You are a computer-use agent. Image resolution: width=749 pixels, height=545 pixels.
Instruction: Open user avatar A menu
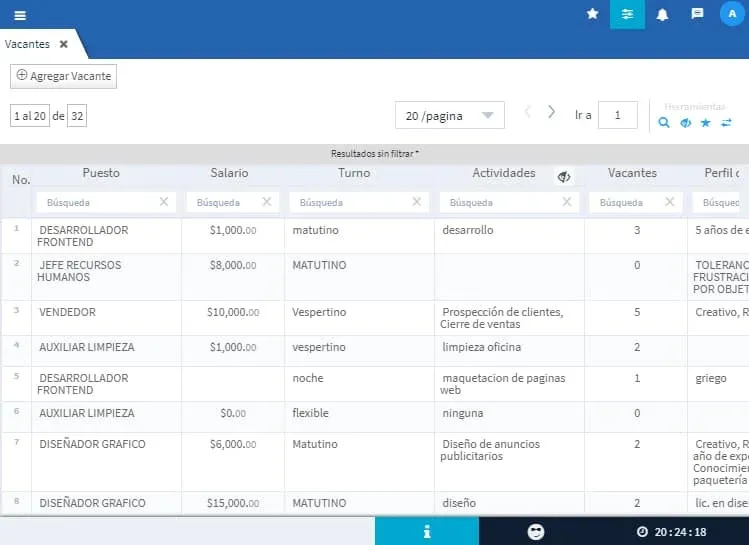click(x=732, y=14)
